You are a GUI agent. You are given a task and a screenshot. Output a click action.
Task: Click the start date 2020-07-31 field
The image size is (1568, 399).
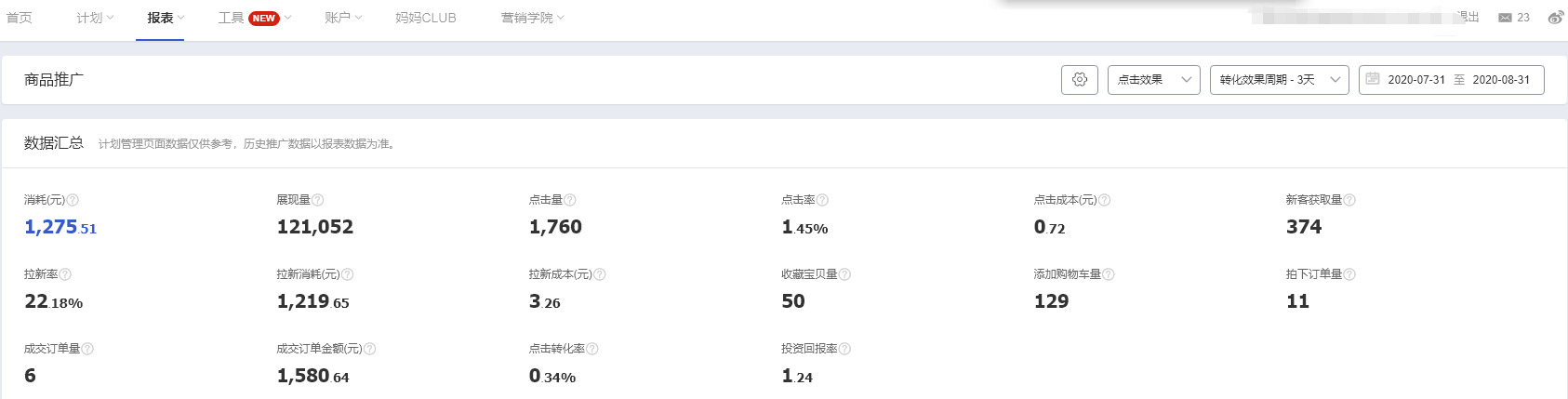(x=1416, y=80)
